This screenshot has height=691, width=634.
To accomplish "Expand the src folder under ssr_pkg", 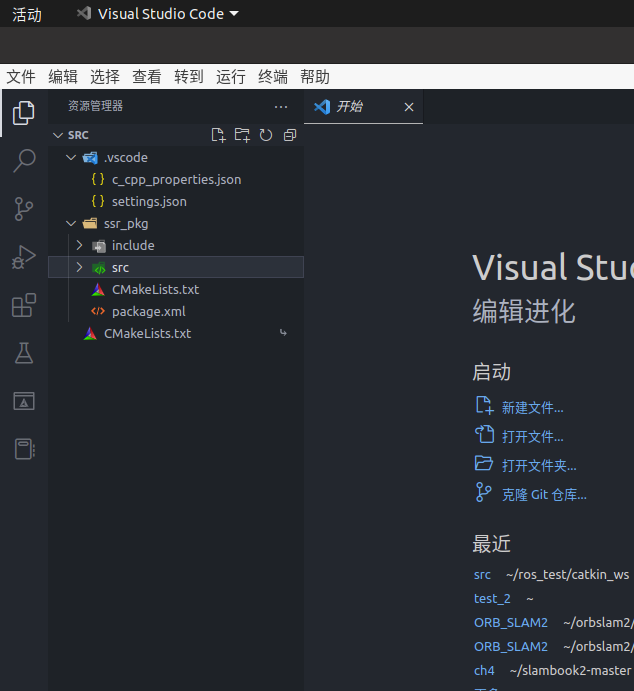I will coord(79,267).
